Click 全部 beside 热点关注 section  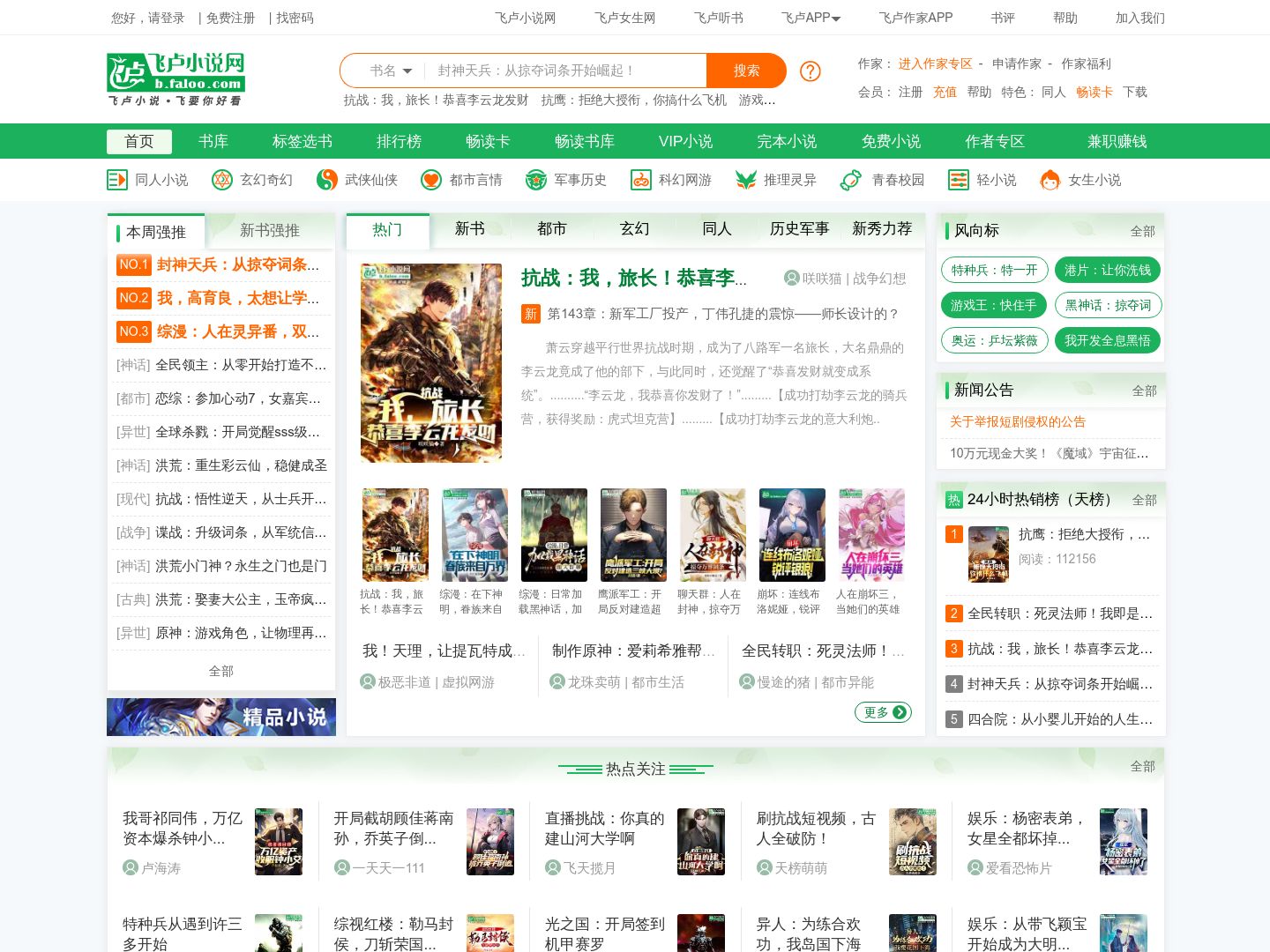1143,766
